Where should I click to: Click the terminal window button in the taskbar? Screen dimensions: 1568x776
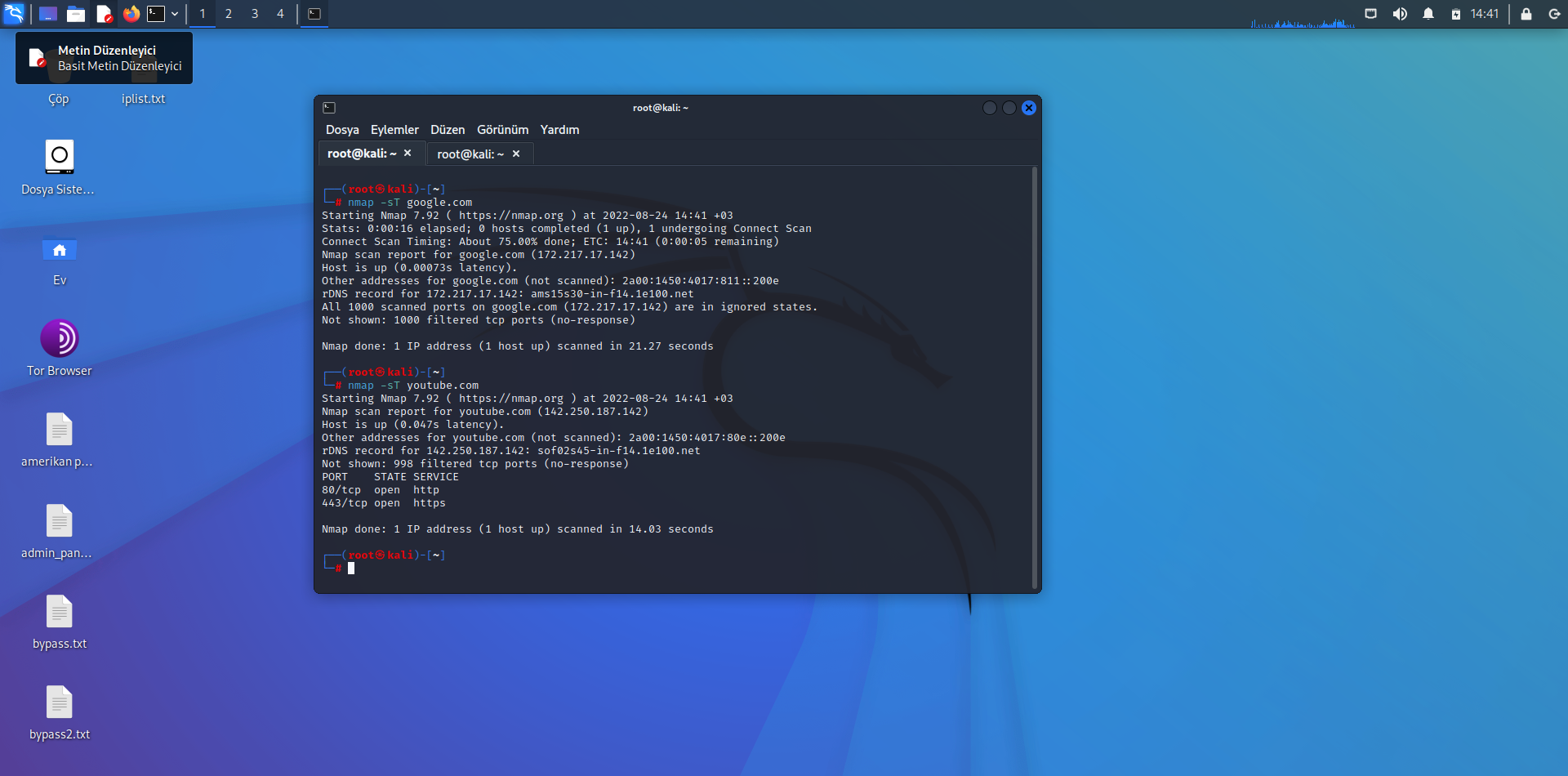pyautogui.click(x=314, y=14)
